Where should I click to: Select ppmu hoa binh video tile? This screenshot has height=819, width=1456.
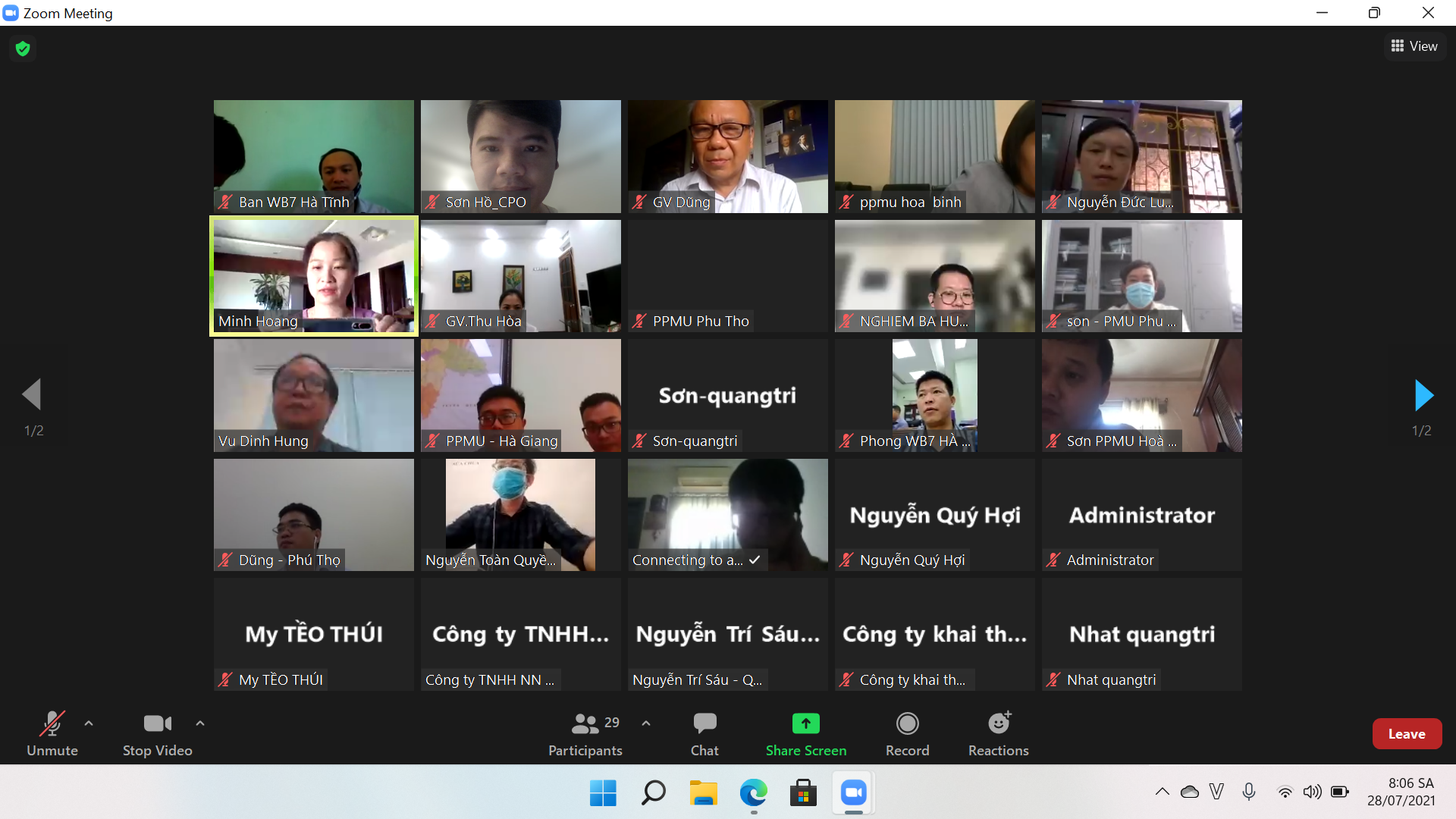(935, 156)
